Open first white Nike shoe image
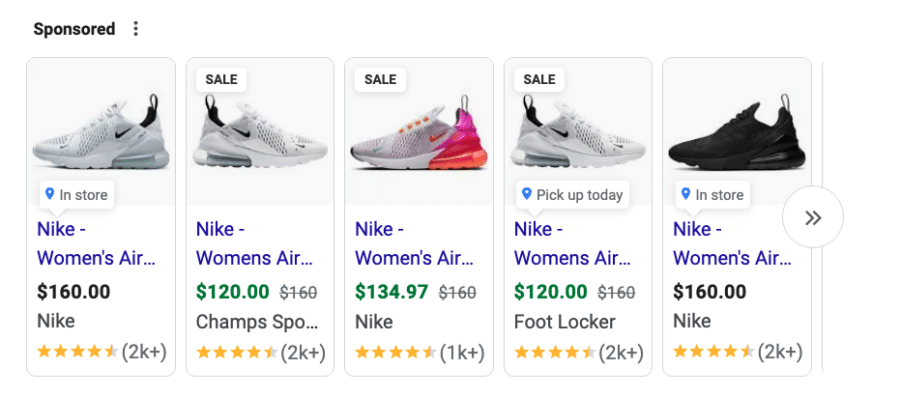The height and width of the screenshot is (397, 900). pos(101,133)
